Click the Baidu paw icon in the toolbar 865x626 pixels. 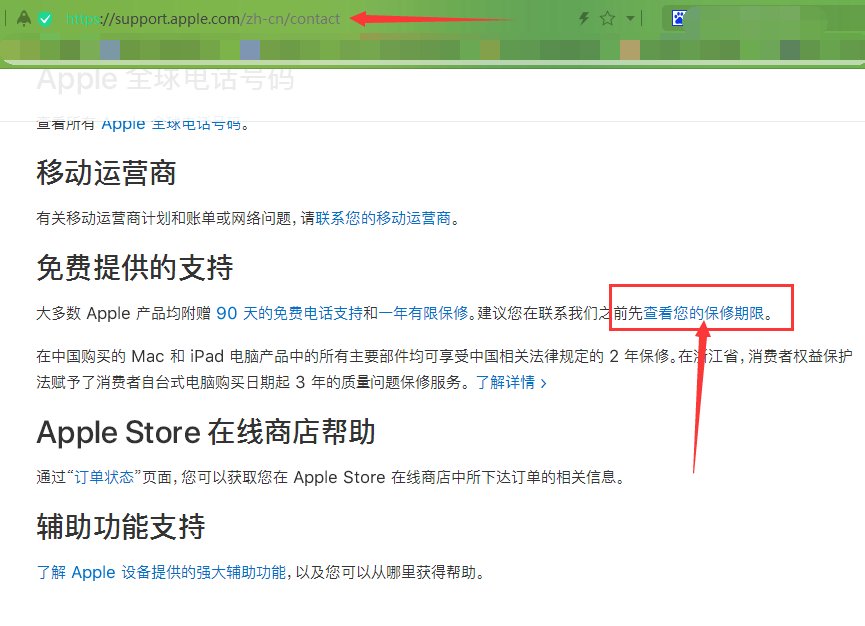(x=678, y=17)
